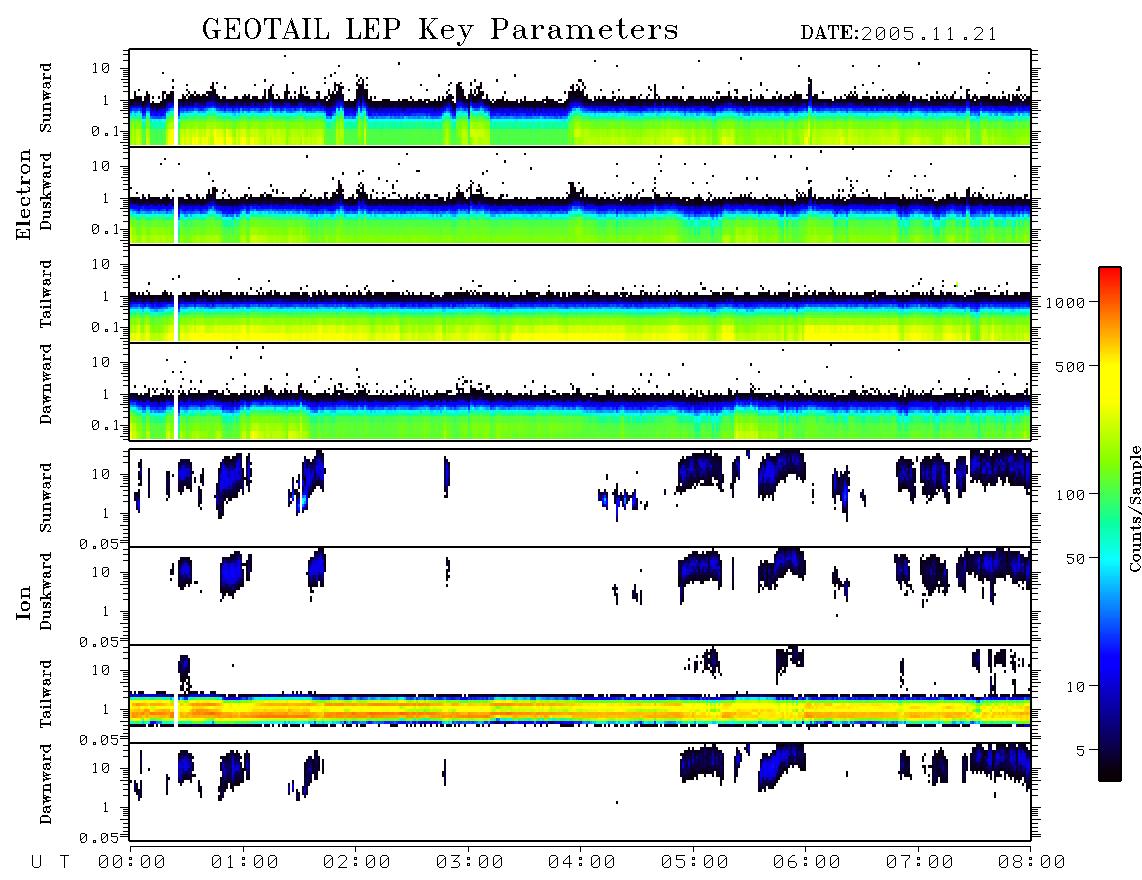Click the 500 colorbar tick label
Viewport: 1142px width, 880px height.
click(x=1070, y=367)
